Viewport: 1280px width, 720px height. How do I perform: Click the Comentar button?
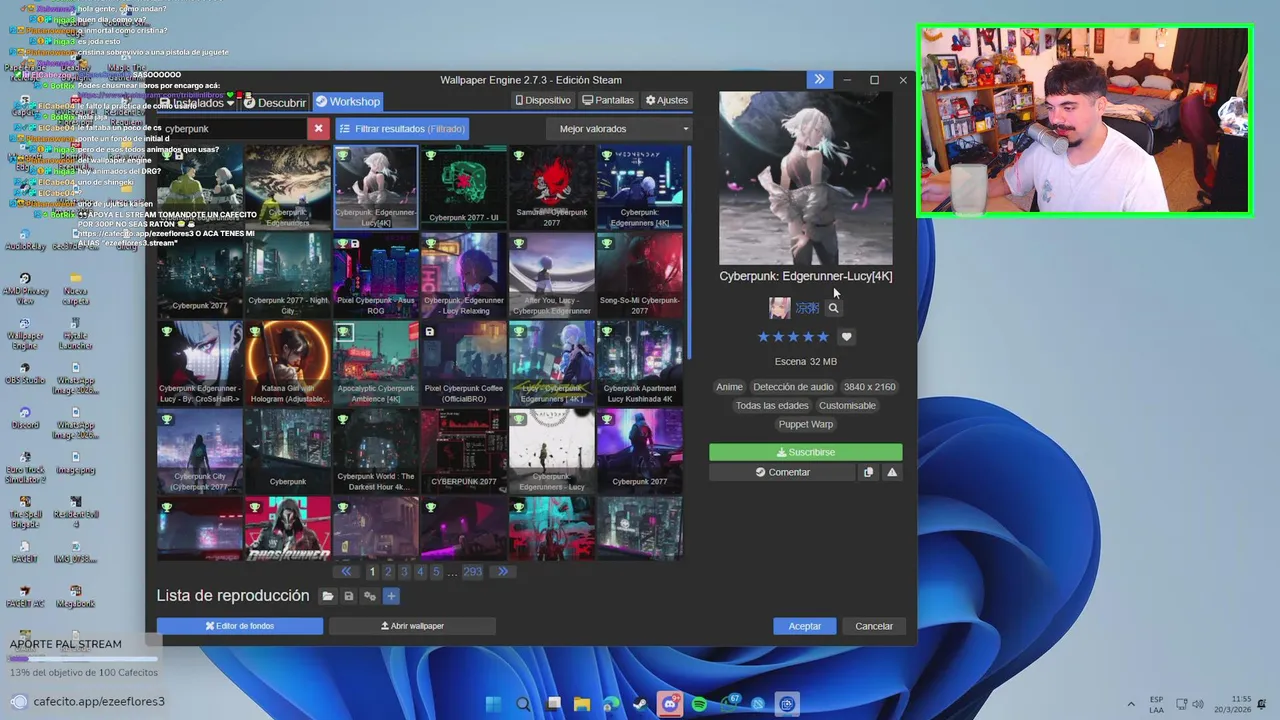(782, 472)
